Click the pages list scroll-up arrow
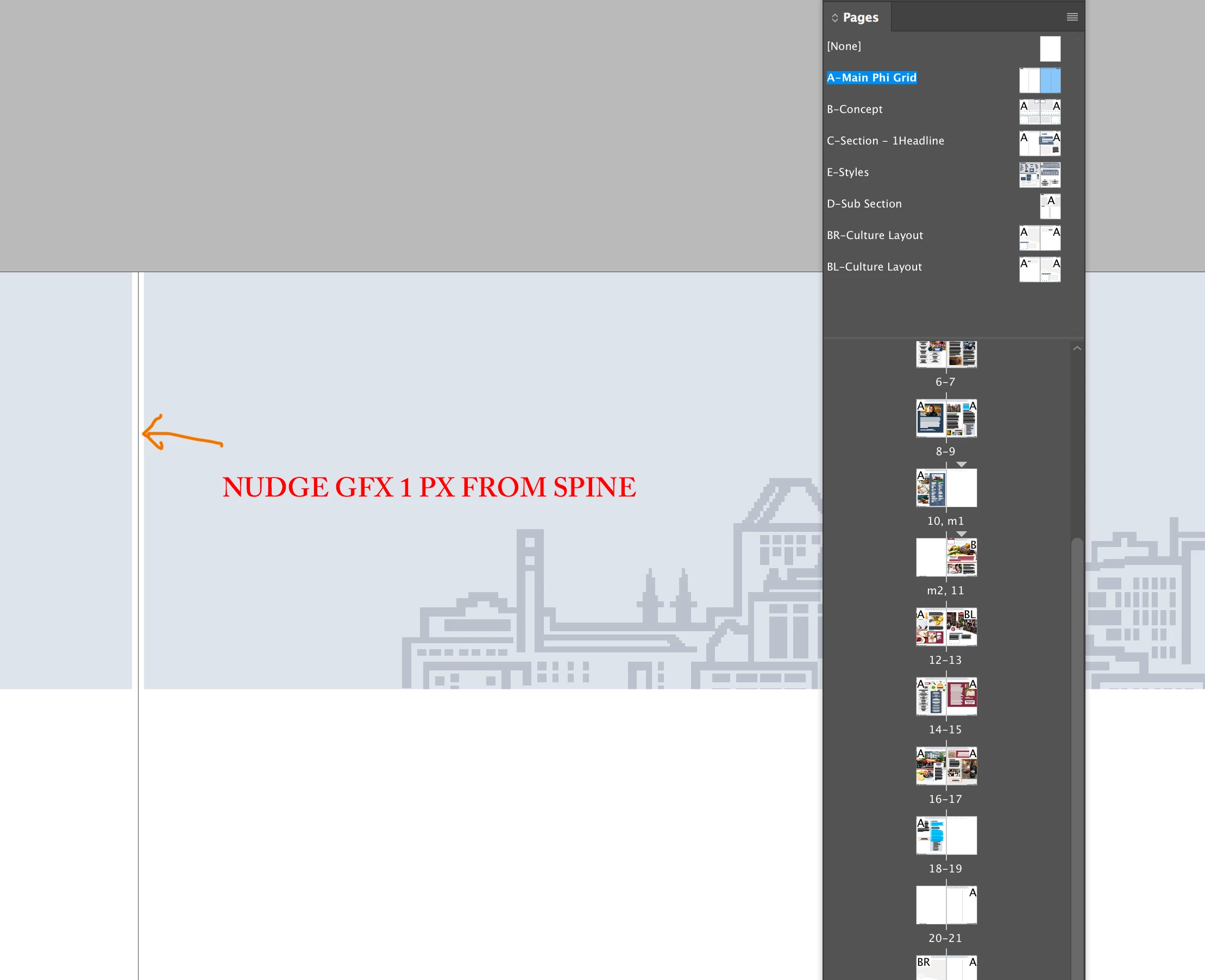The image size is (1205, 980). click(1077, 348)
